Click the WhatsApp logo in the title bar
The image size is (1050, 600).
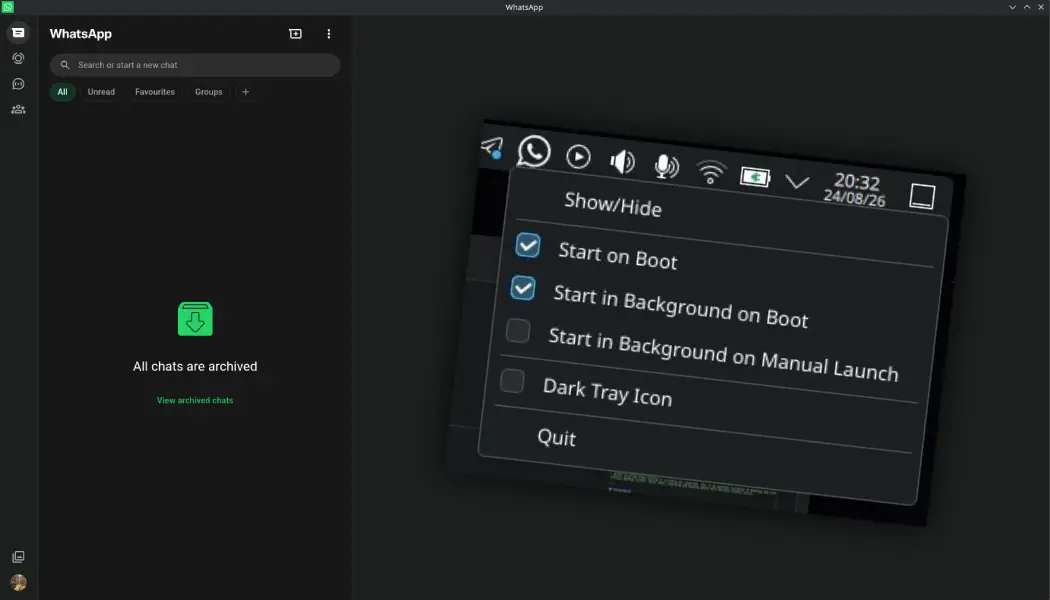[7, 7]
